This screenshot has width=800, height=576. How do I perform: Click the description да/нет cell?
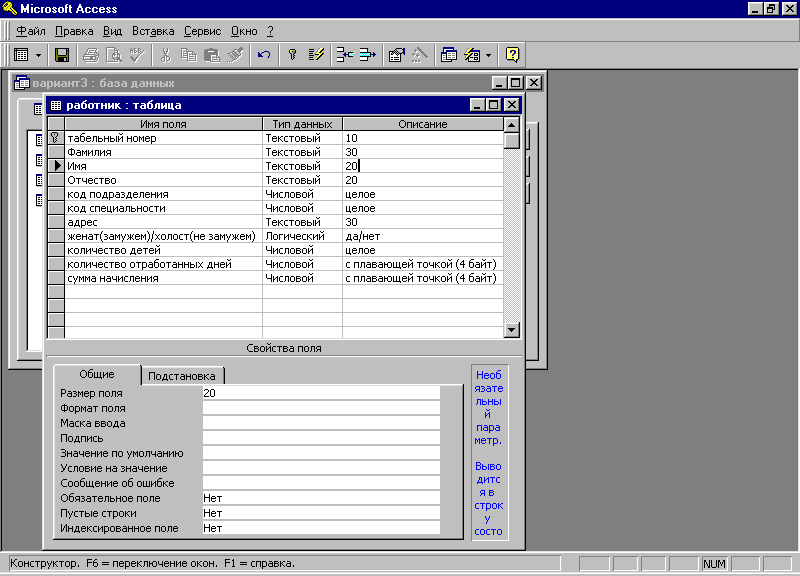(x=422, y=236)
